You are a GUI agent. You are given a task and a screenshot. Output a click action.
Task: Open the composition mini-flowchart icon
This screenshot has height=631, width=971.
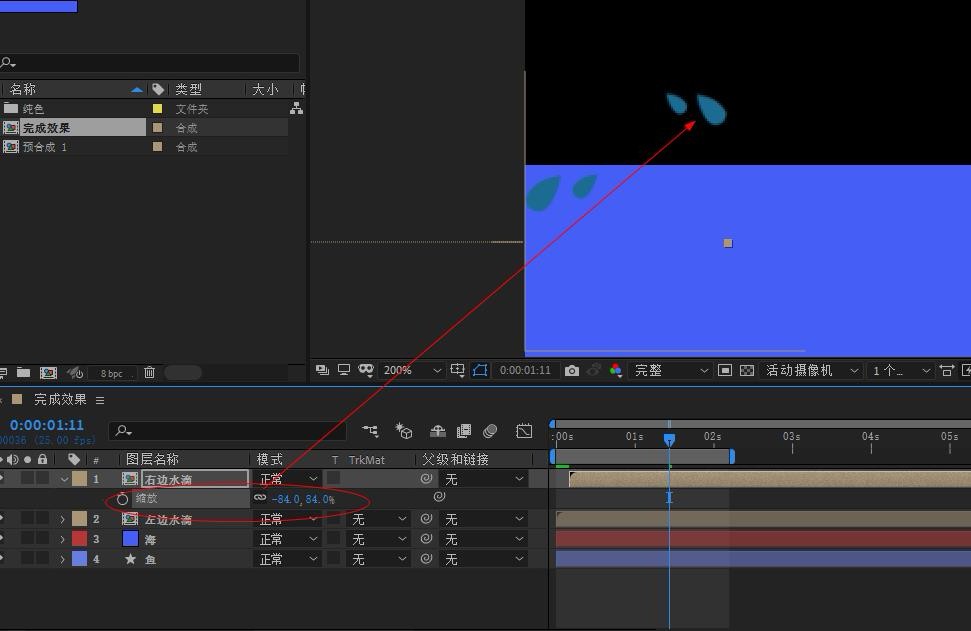point(370,430)
